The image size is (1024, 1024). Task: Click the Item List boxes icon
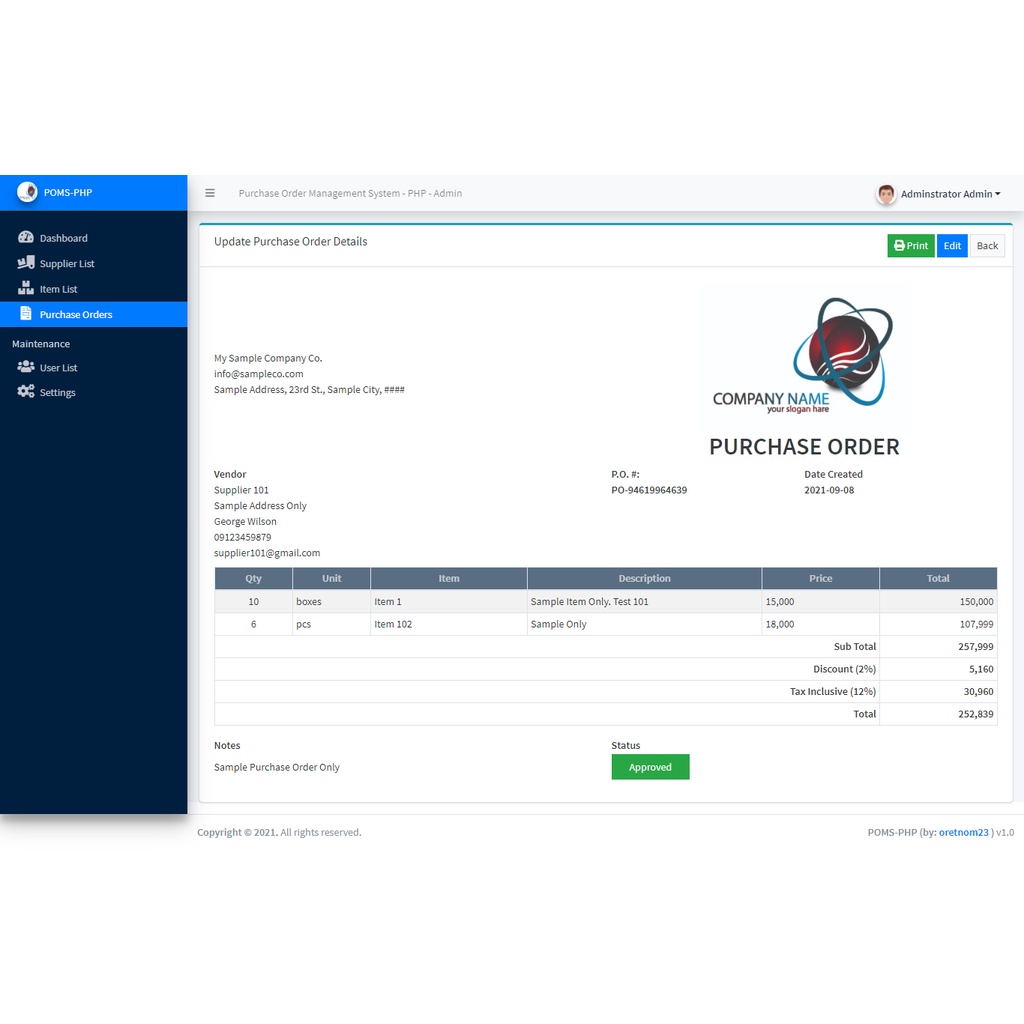(26, 289)
